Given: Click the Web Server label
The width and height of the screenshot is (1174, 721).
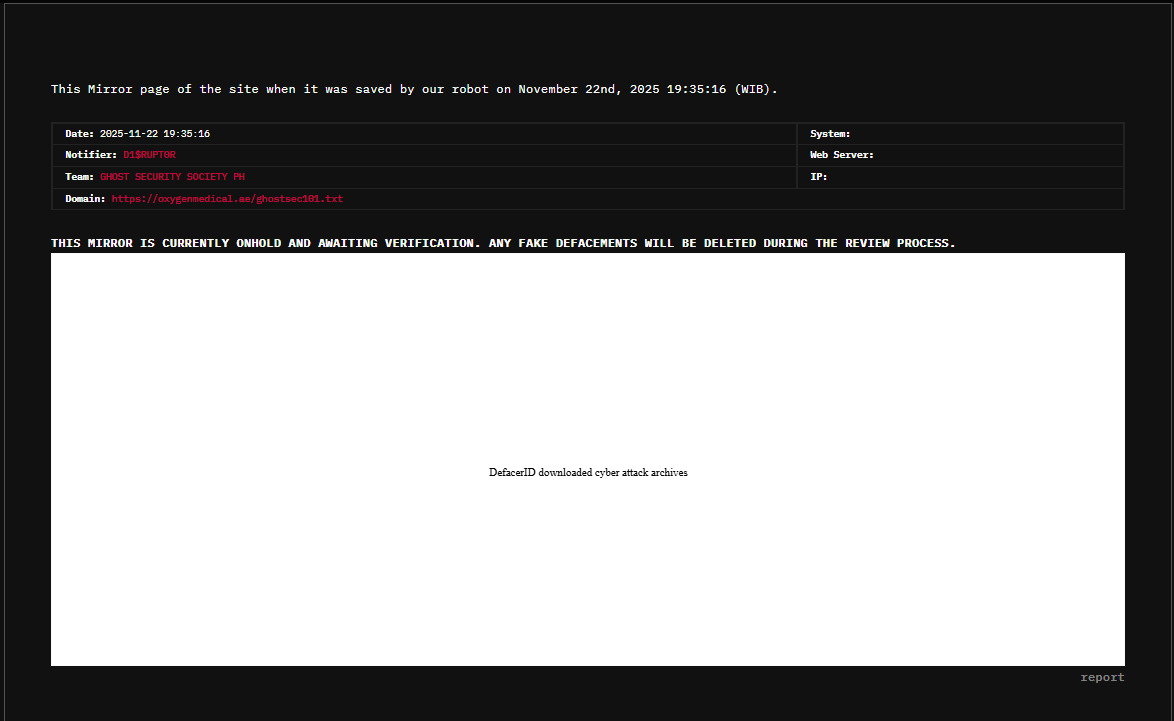Looking at the screenshot, I should [842, 155].
